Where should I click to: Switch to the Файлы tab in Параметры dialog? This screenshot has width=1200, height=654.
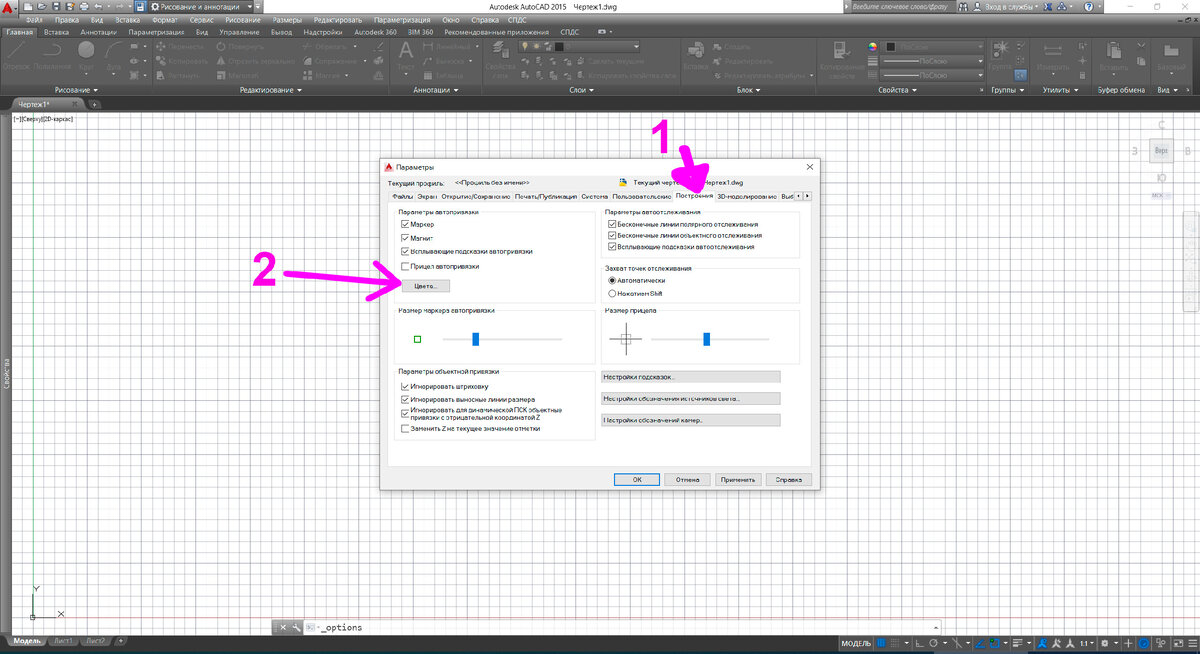[x=401, y=196]
